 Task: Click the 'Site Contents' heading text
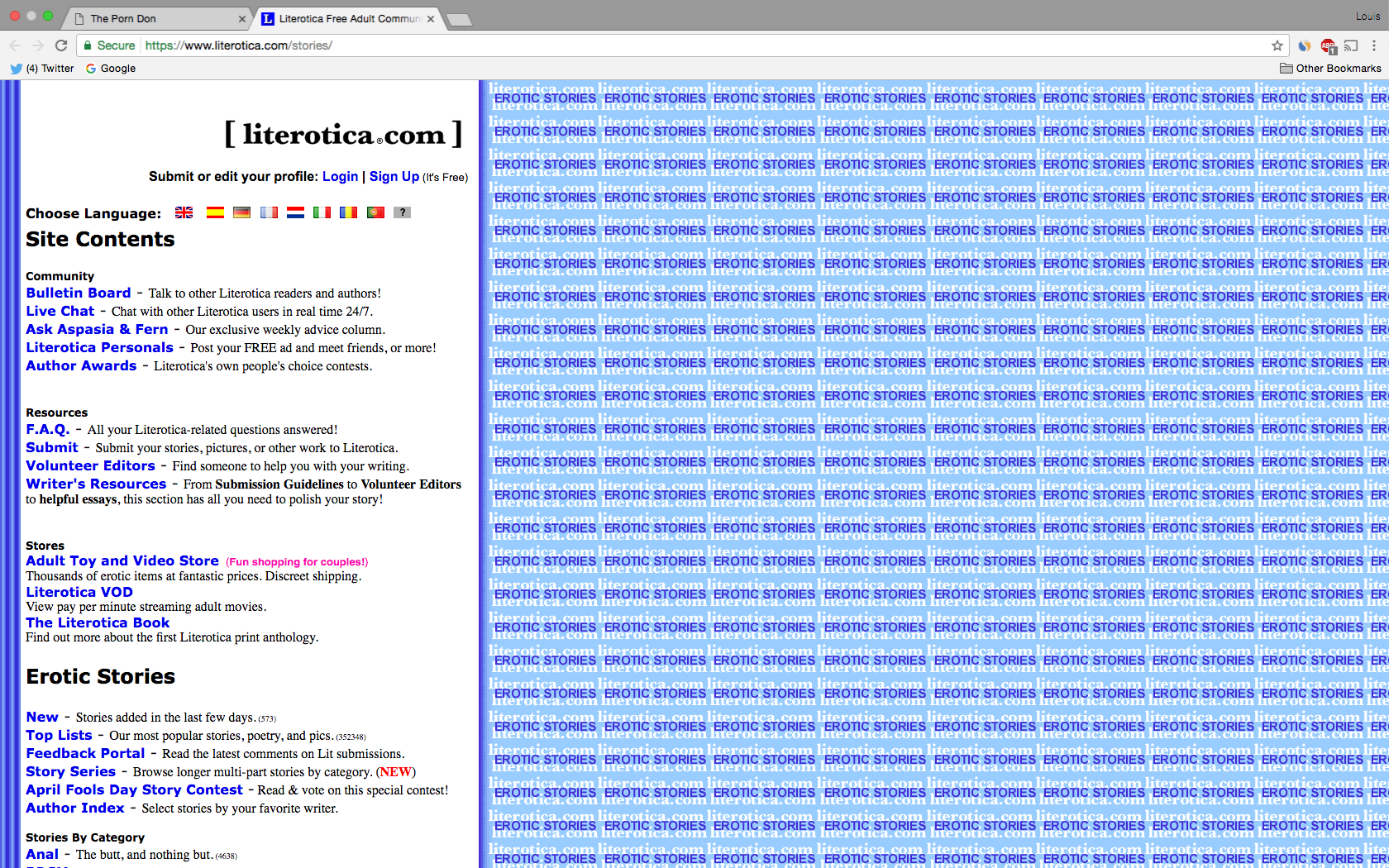[100, 239]
